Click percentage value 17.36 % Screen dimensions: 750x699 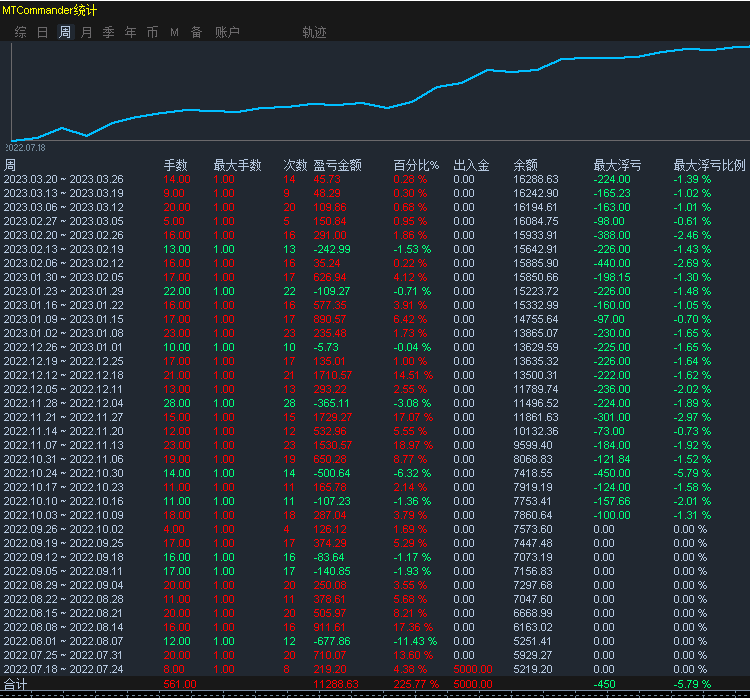(413, 627)
